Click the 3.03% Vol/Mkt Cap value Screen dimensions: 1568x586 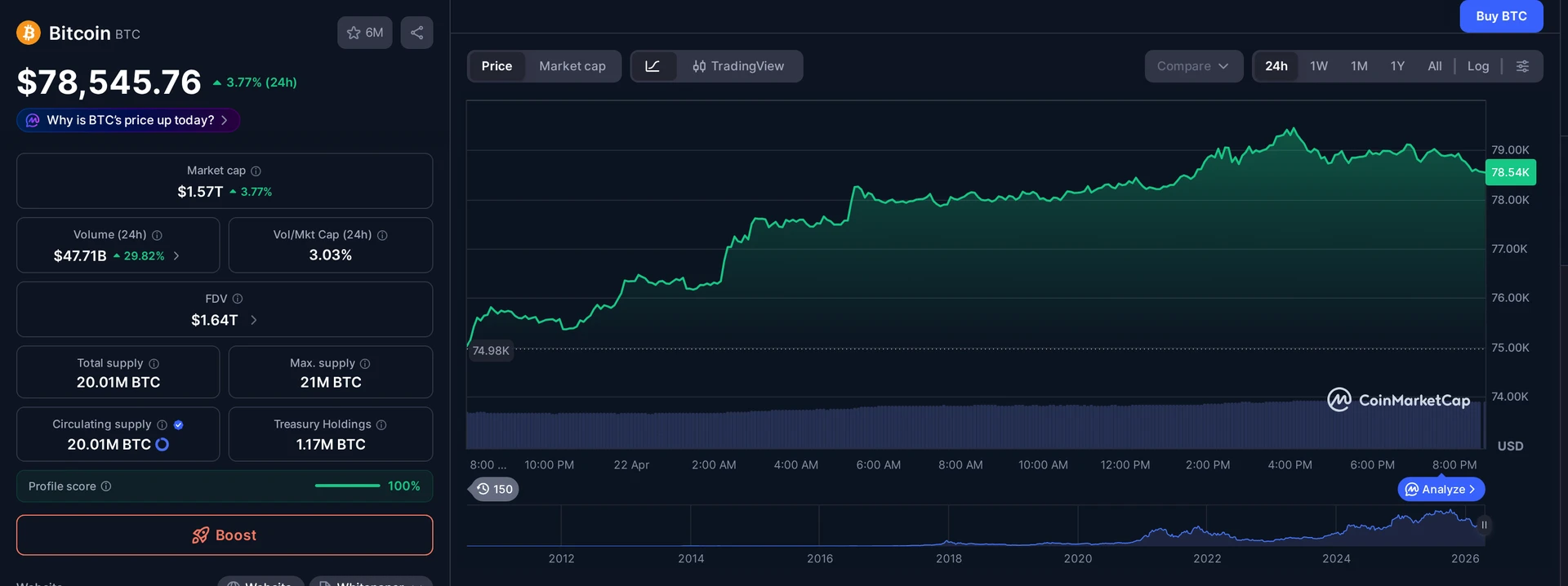(x=331, y=255)
